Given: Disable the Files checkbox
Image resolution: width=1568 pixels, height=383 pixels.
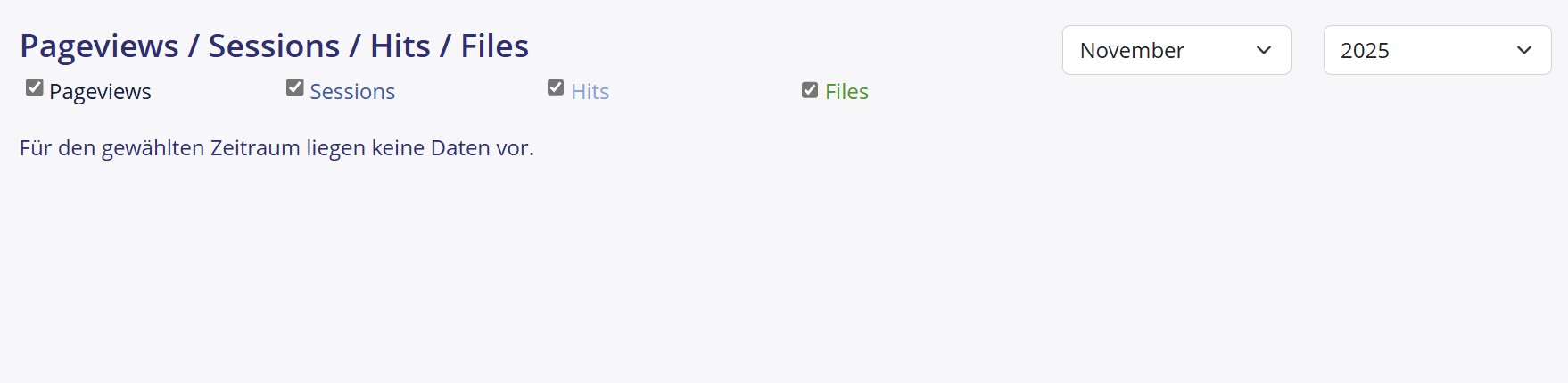Looking at the screenshot, I should [810, 90].
